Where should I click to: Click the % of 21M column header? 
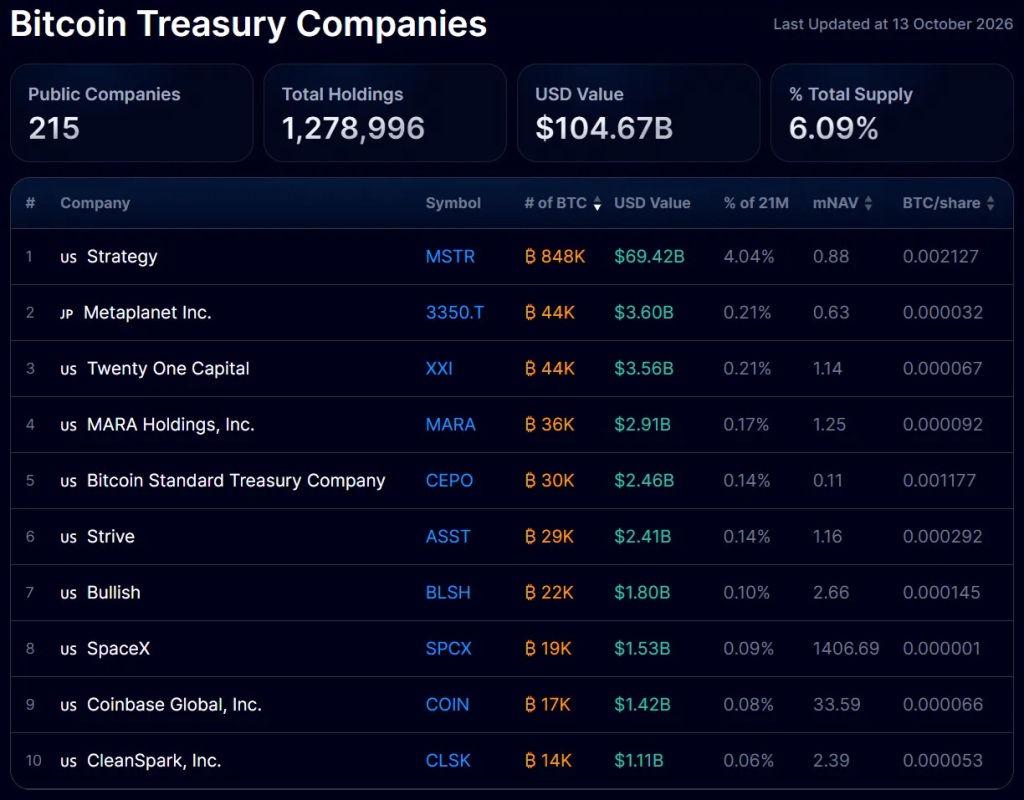click(756, 203)
